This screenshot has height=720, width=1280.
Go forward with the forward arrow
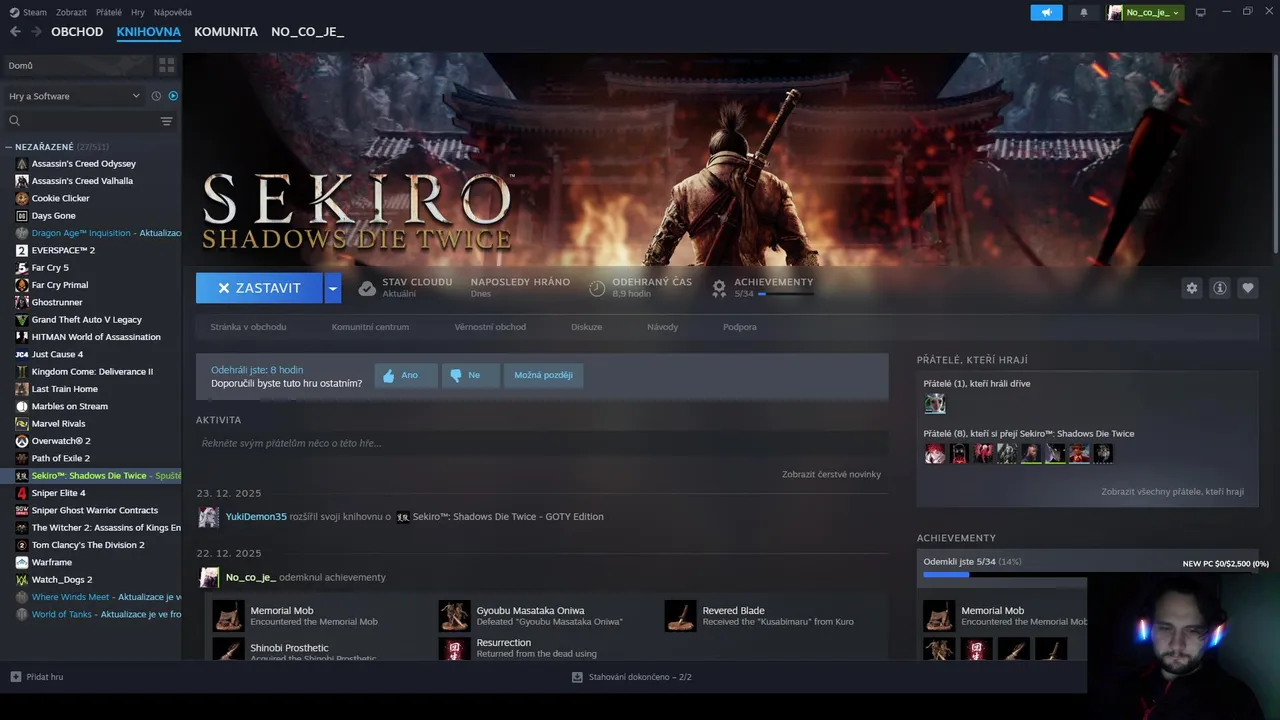[x=36, y=32]
